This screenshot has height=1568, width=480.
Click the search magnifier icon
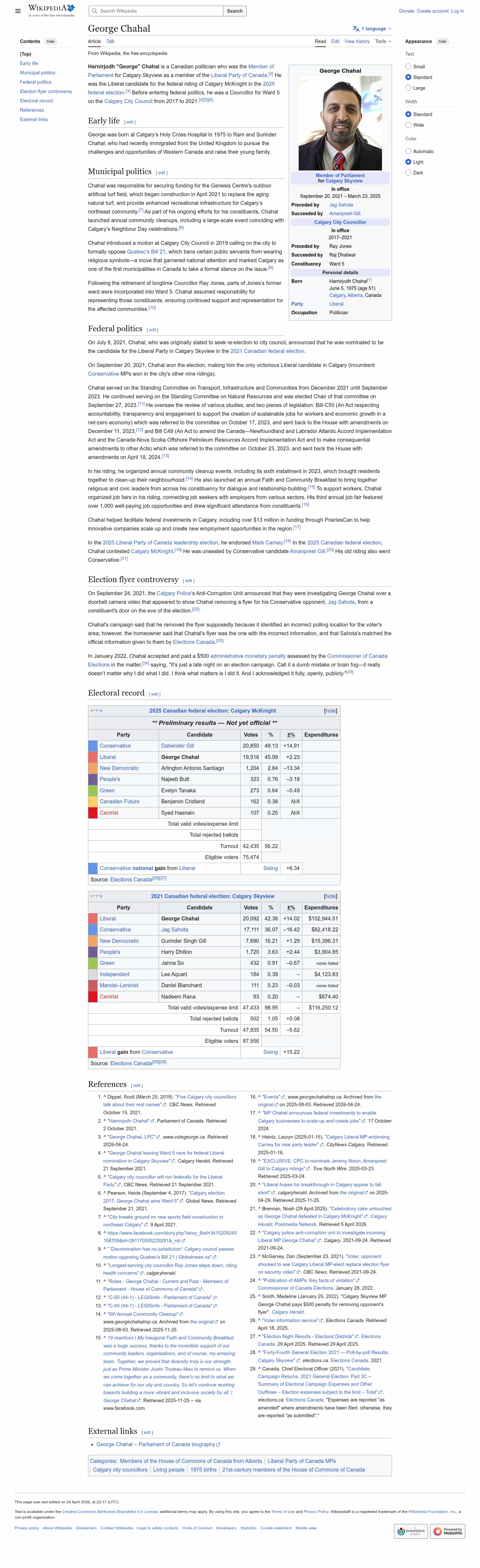(94, 11)
